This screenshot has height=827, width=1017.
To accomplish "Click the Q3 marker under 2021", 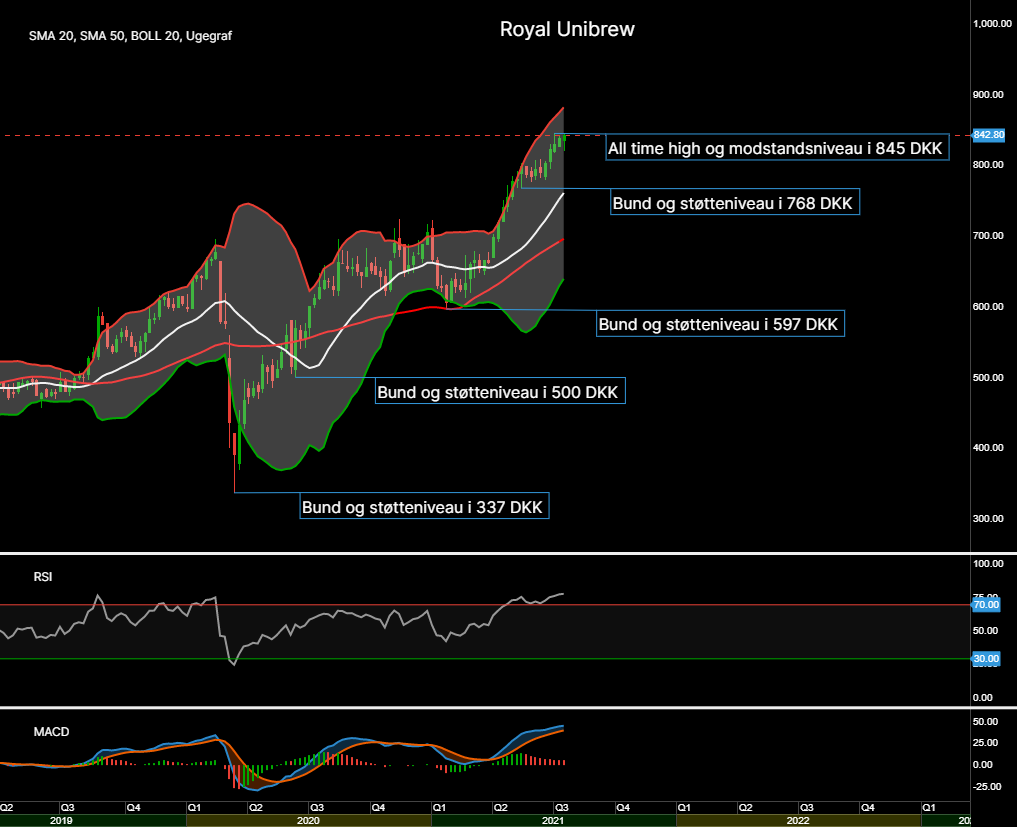I will pyautogui.click(x=561, y=808).
